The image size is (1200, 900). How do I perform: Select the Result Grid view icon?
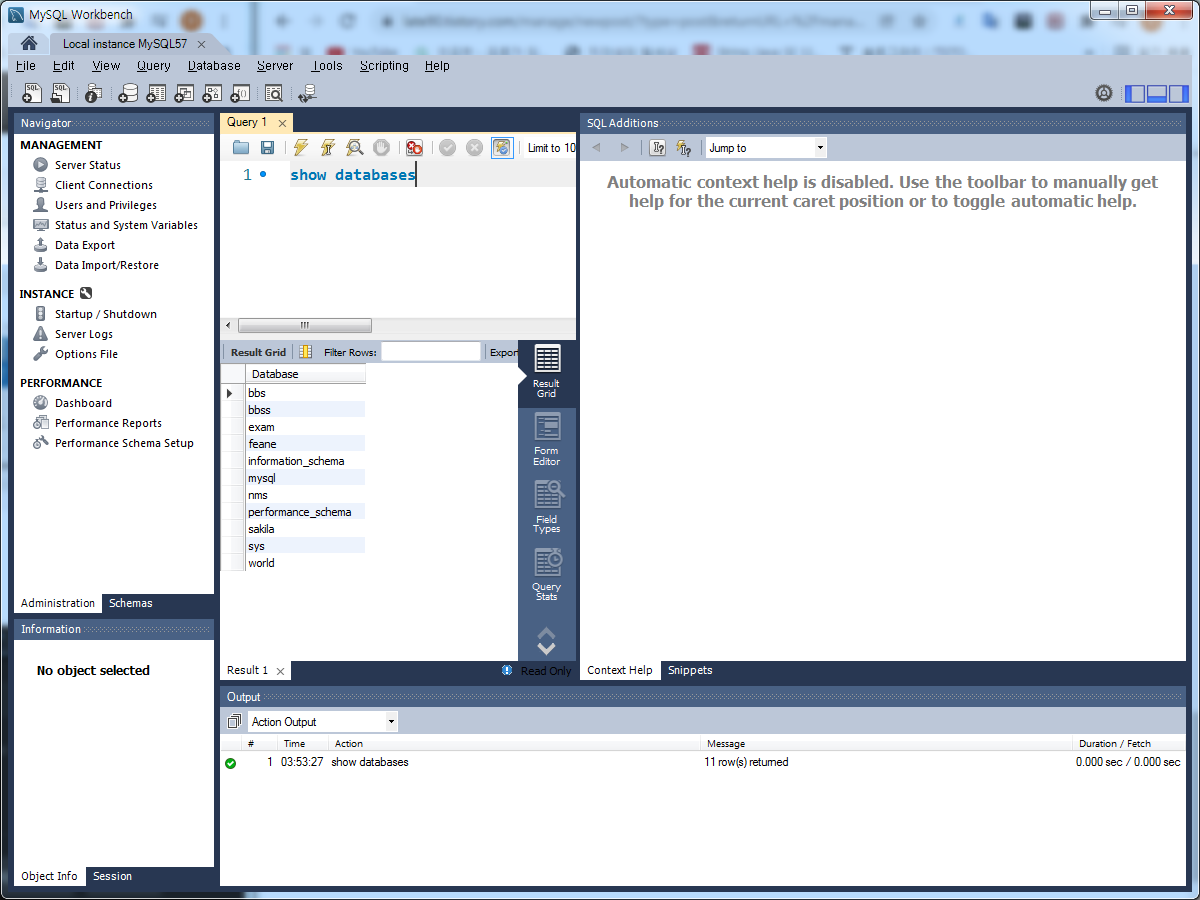pyautogui.click(x=547, y=372)
